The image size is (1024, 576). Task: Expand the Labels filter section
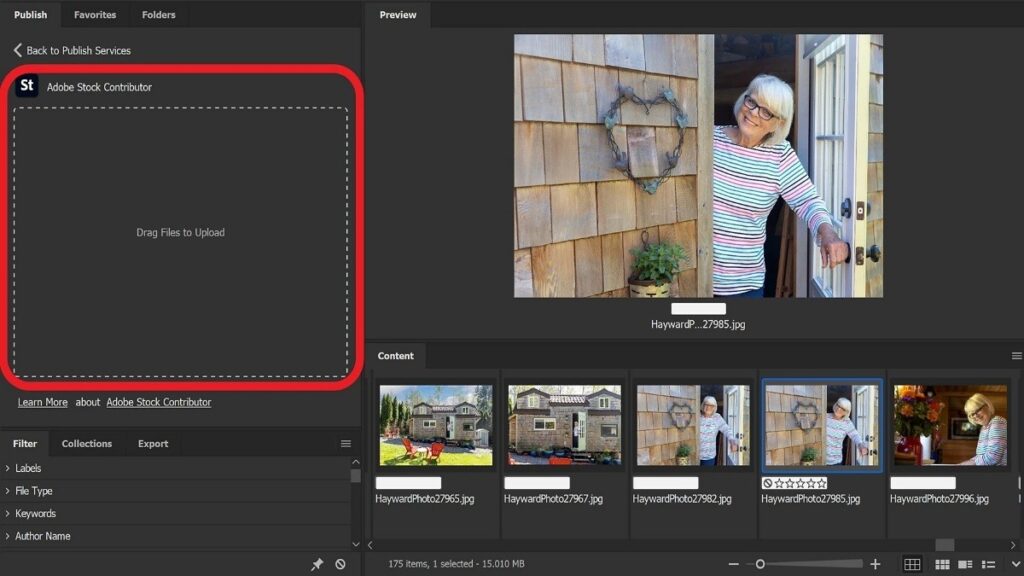coord(30,468)
